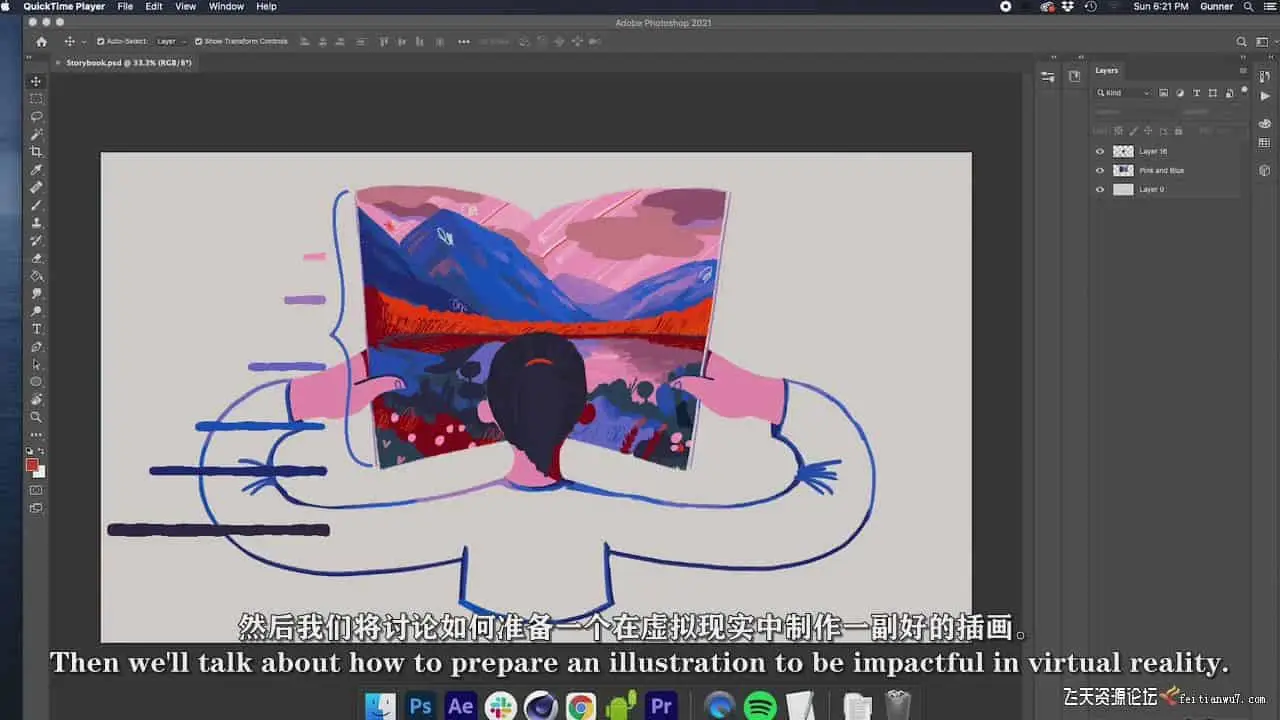
Task: Reset default foreground and background colors
Action: point(31,452)
